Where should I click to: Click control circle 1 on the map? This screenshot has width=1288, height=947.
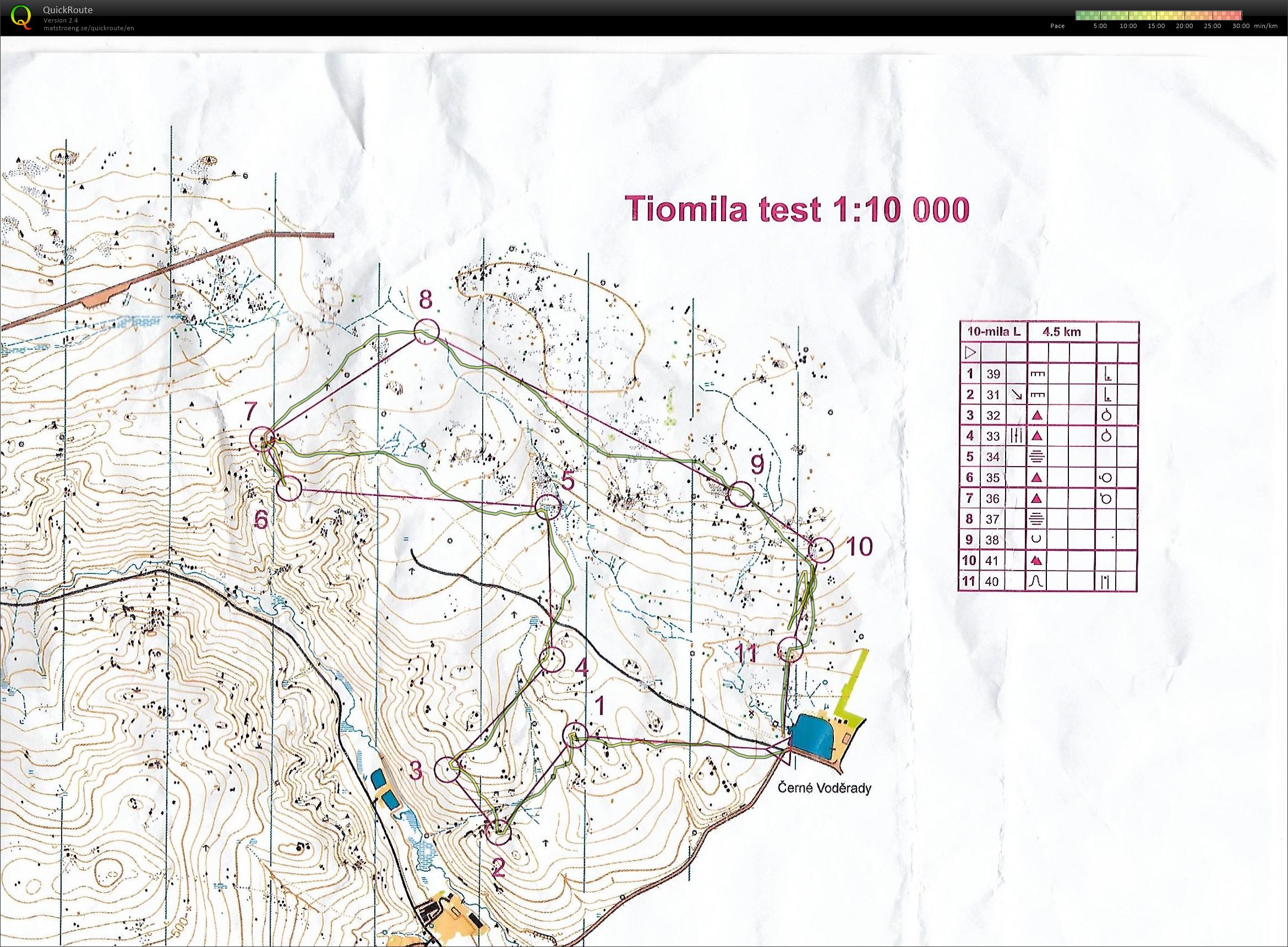click(575, 736)
